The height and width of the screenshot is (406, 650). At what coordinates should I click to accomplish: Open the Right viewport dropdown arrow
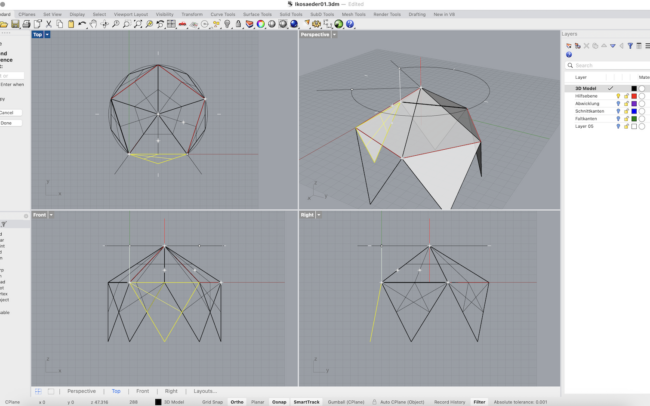pos(319,215)
